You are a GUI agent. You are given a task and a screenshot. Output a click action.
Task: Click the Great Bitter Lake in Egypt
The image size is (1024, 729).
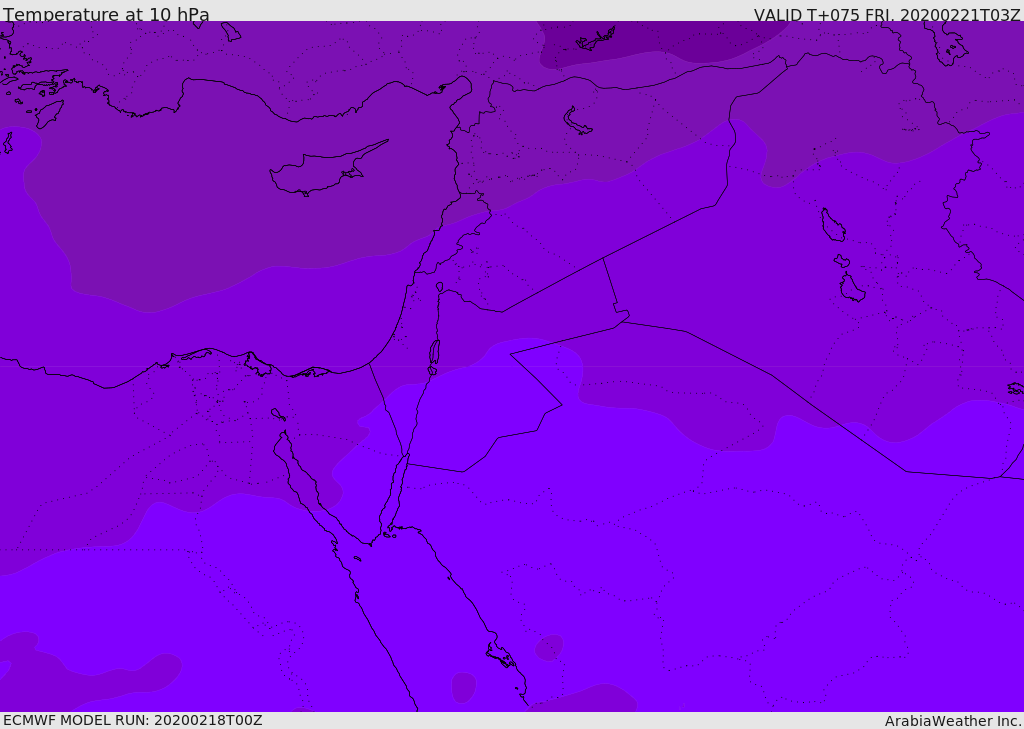pos(278,414)
